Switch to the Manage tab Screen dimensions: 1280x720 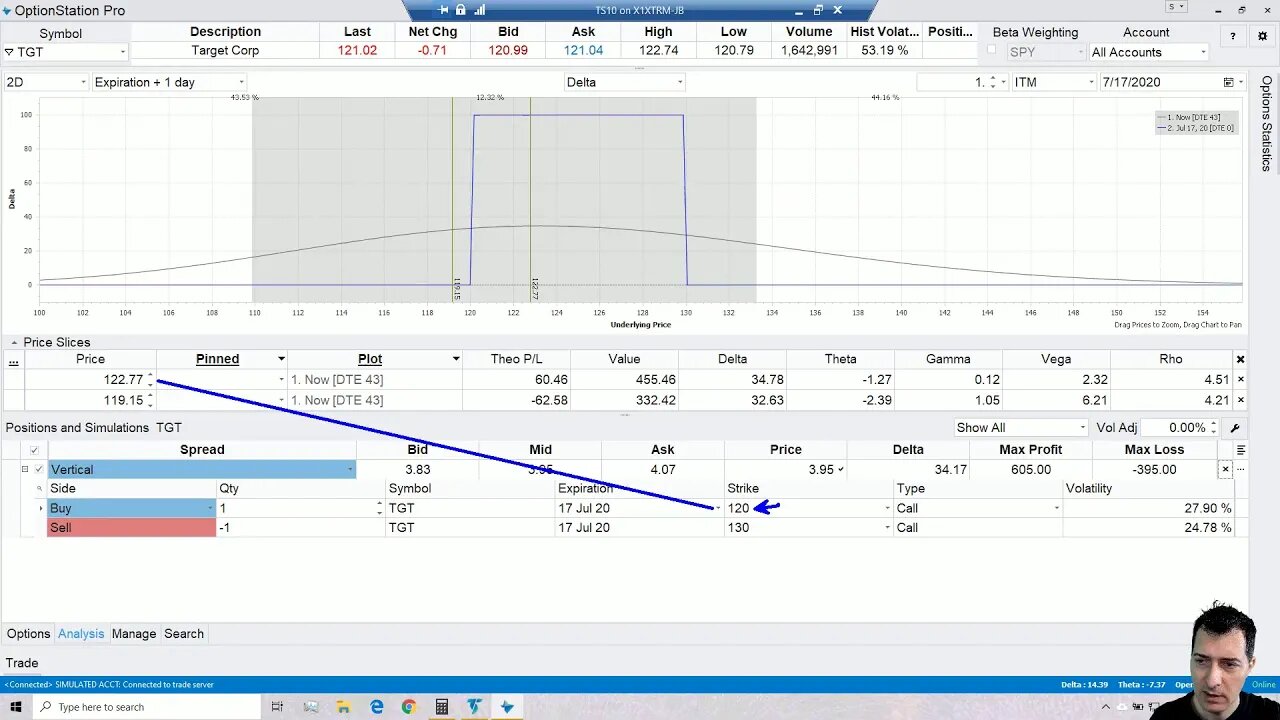134,634
